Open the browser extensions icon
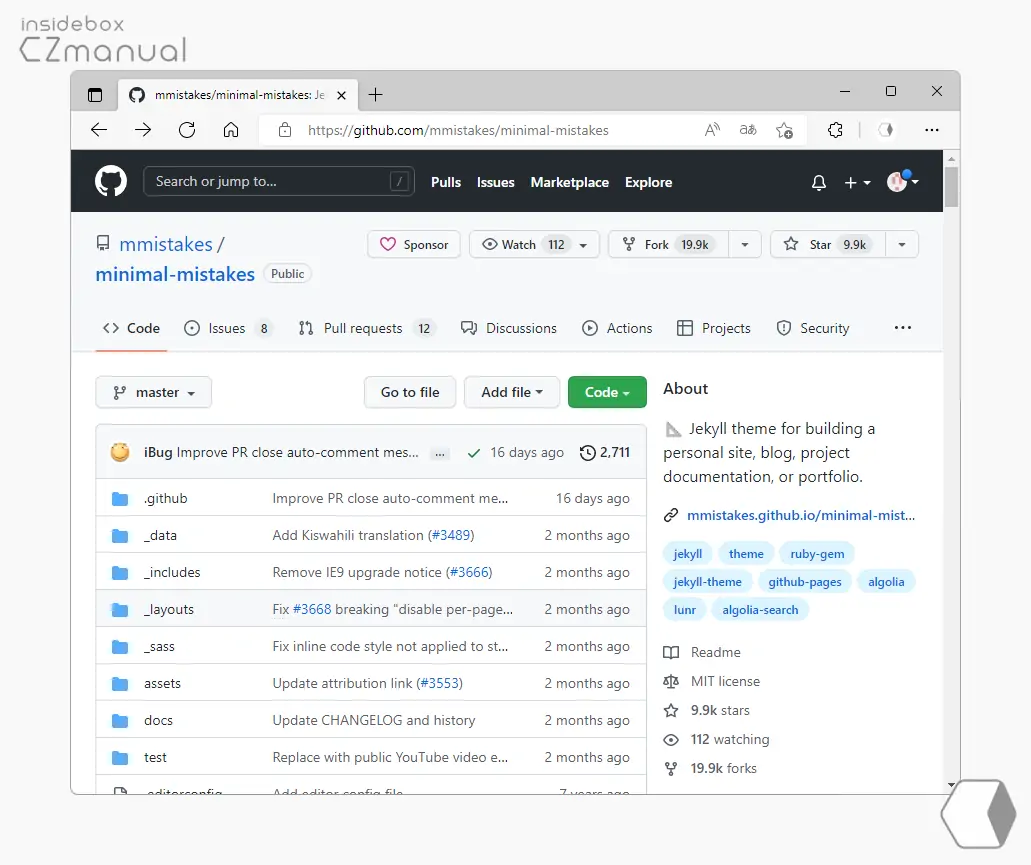Screen dimensions: 1031x865 835,129
